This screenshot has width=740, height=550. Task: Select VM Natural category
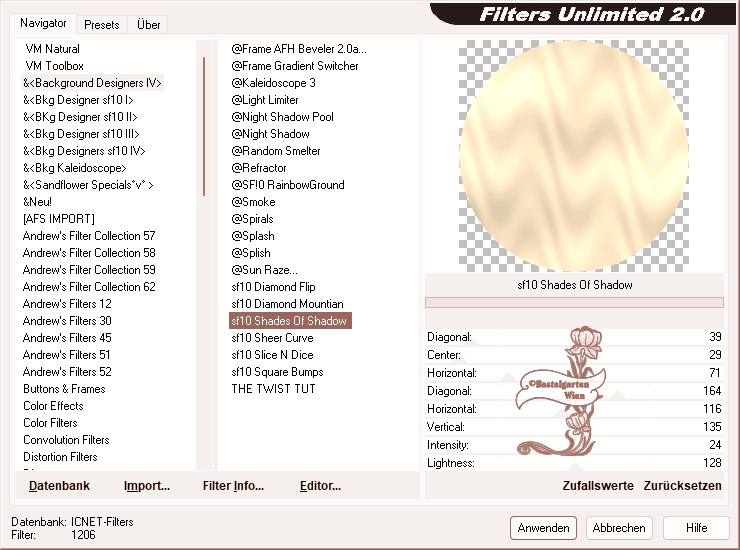point(52,49)
